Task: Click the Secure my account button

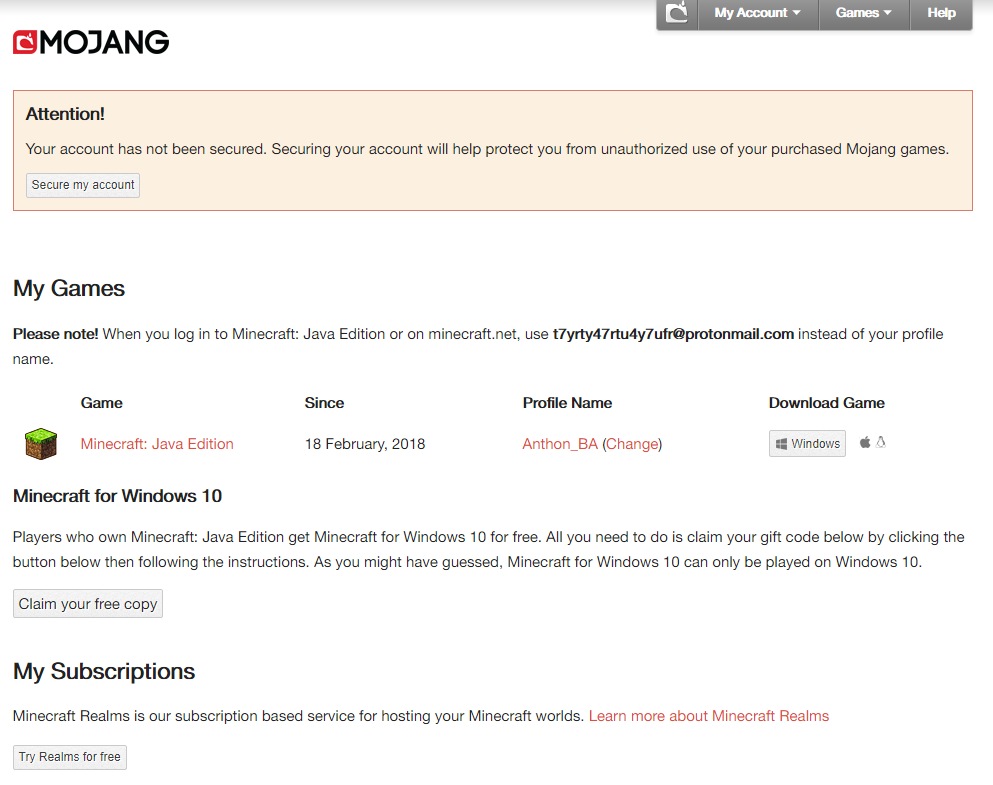Action: coord(83,185)
